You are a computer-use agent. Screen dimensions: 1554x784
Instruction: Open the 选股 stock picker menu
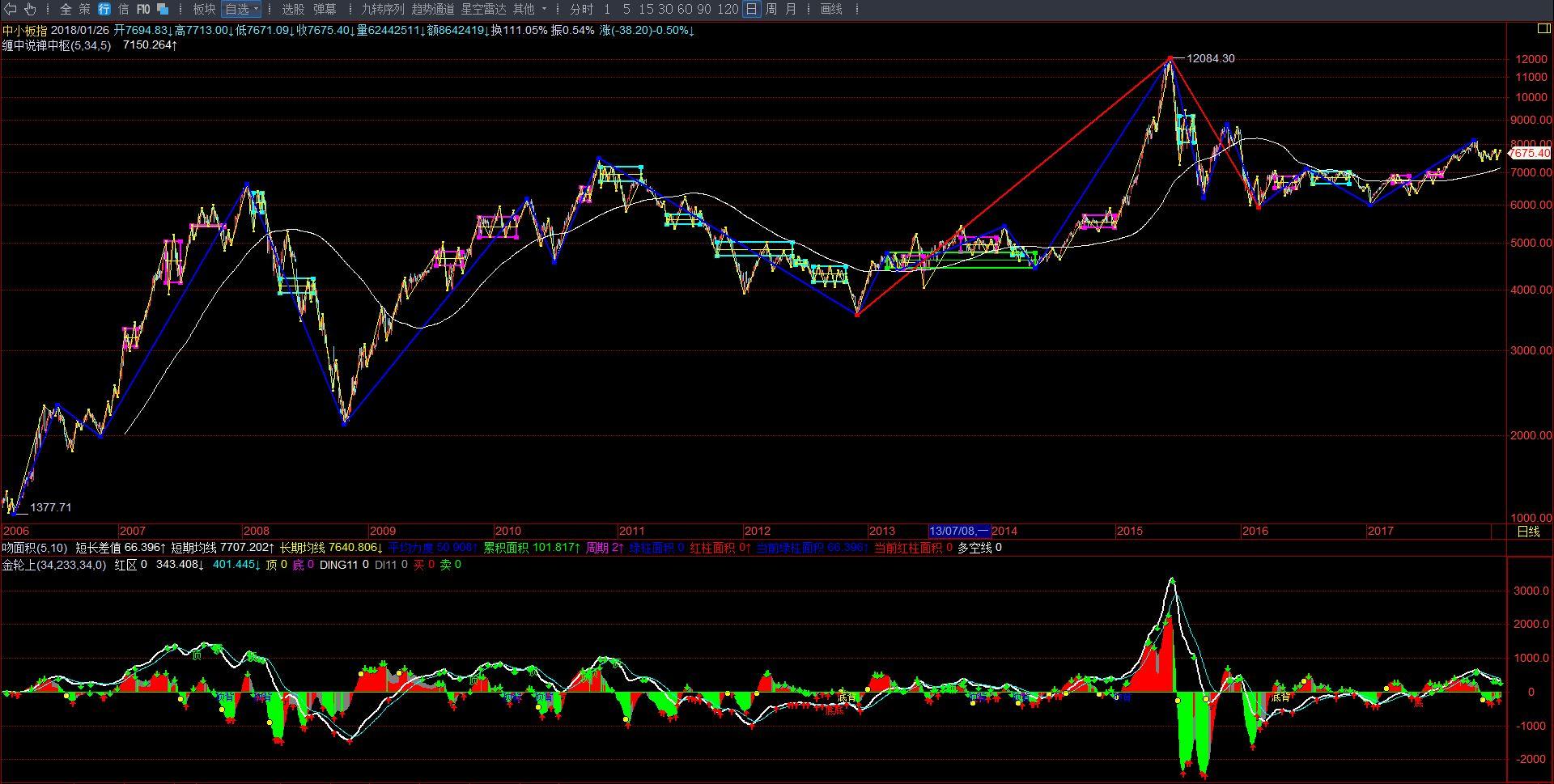(x=293, y=9)
